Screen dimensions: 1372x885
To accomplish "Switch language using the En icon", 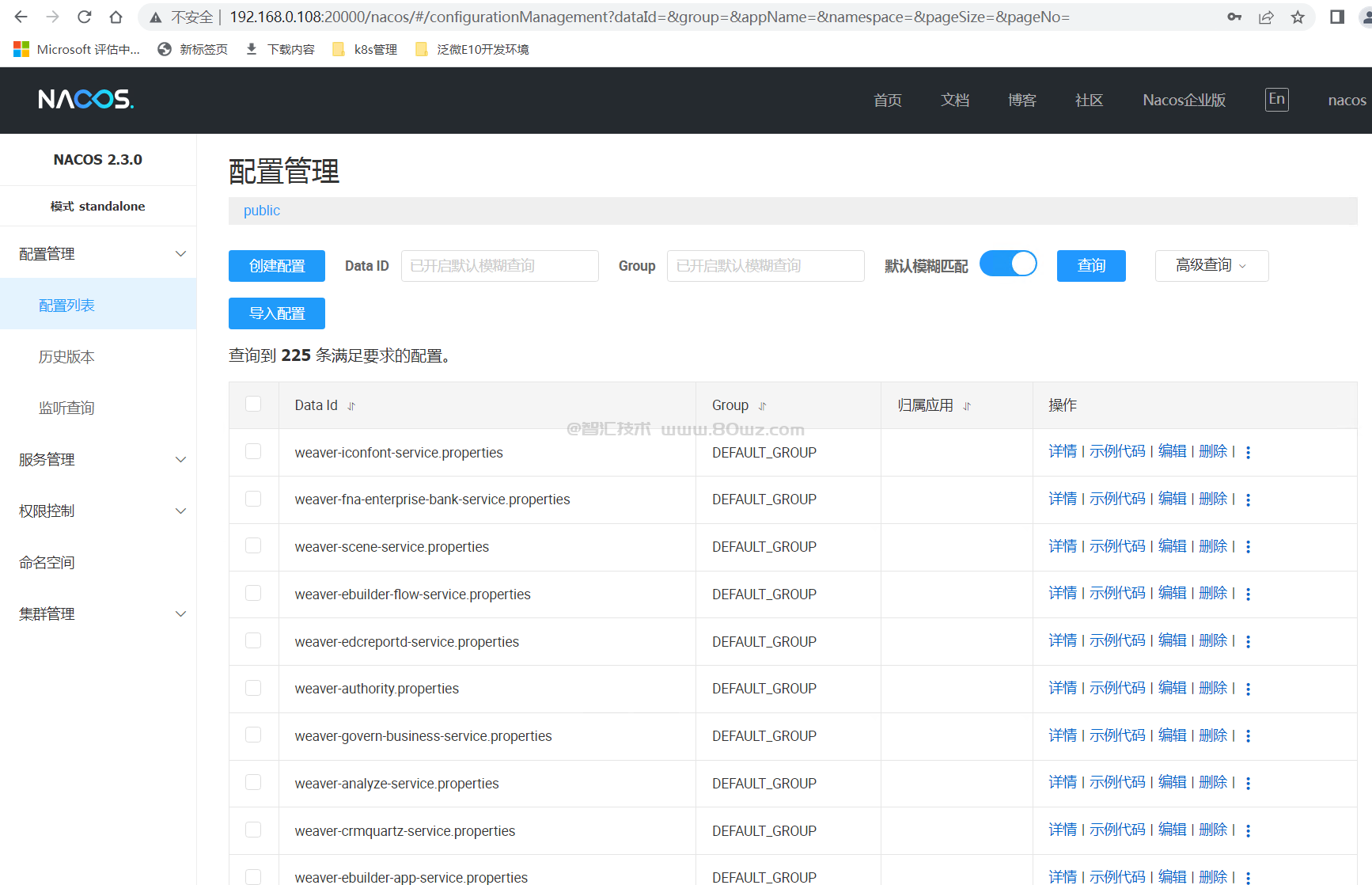I will [x=1276, y=99].
